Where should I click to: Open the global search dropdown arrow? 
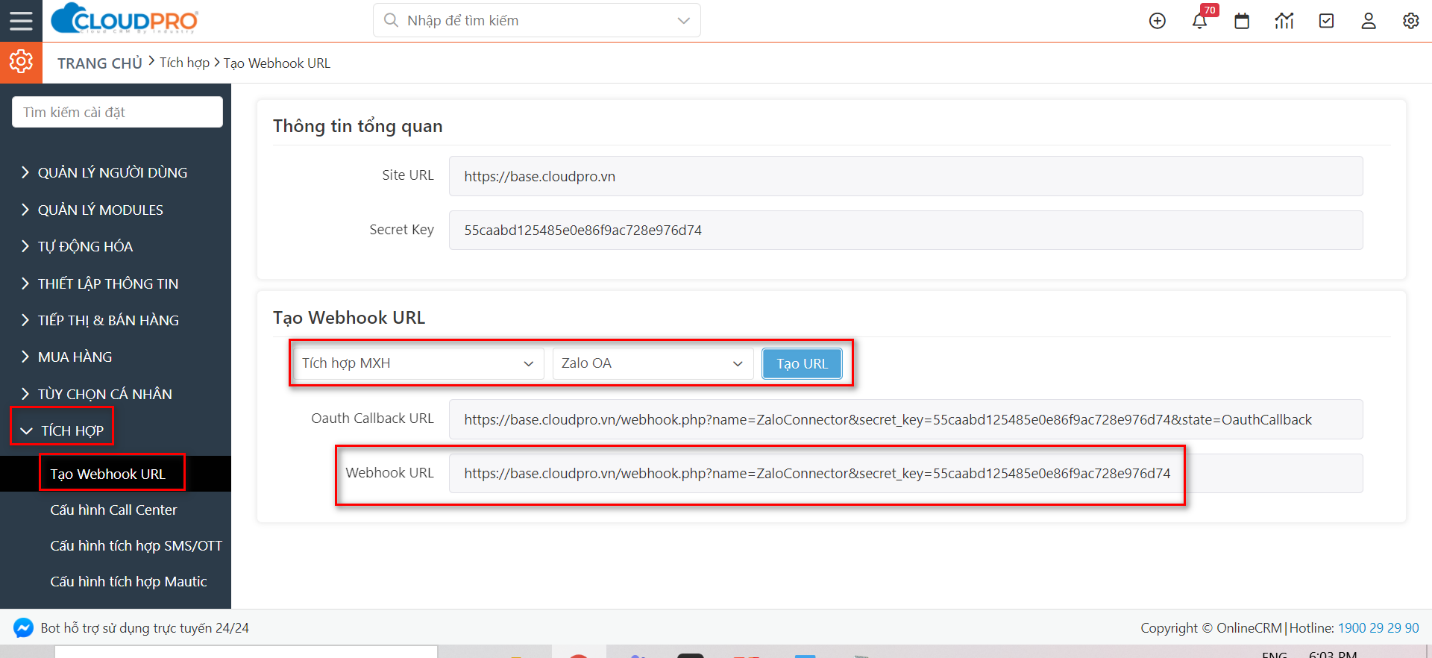(684, 20)
